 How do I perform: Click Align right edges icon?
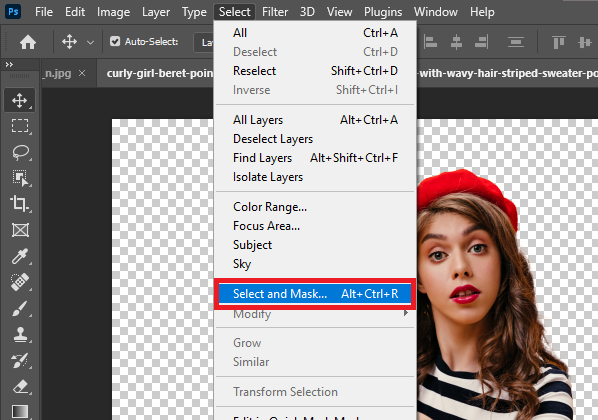[482, 42]
